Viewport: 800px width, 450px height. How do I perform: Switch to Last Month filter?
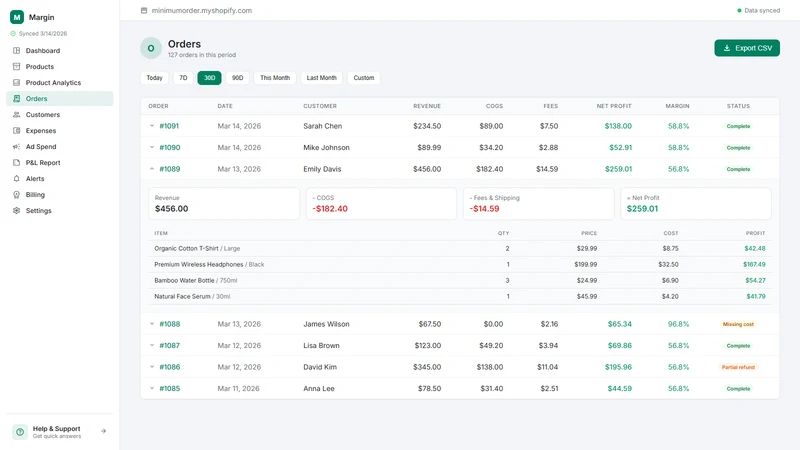321,78
